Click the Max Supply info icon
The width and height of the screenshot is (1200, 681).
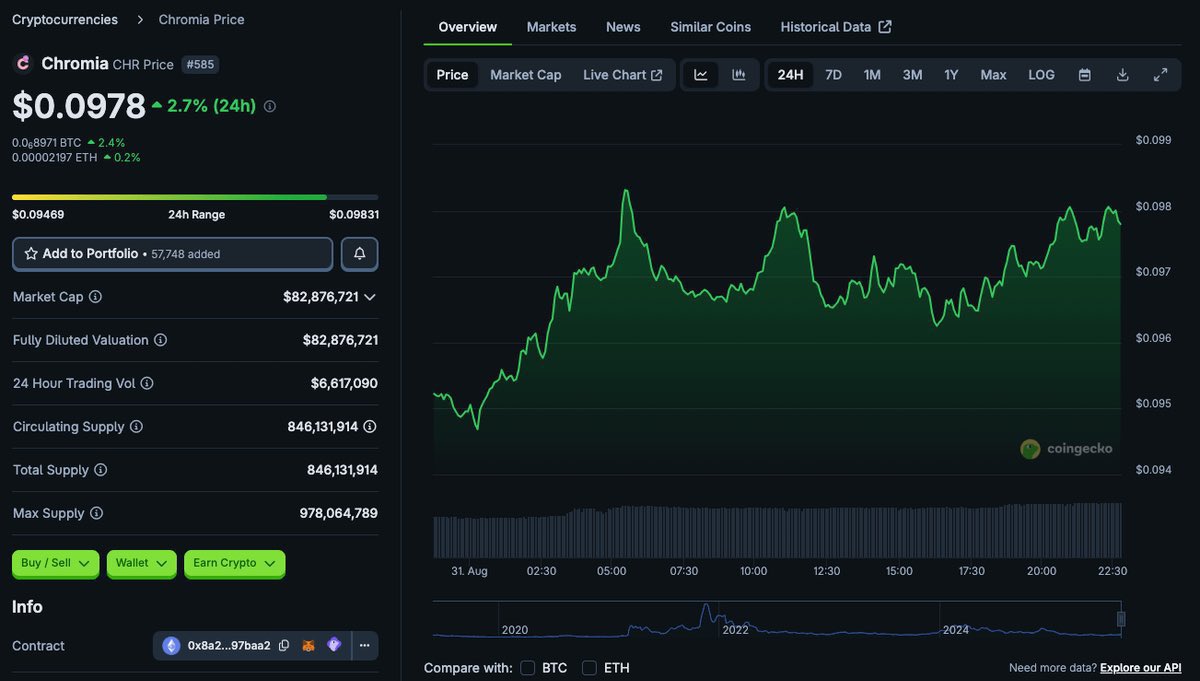tap(96, 513)
